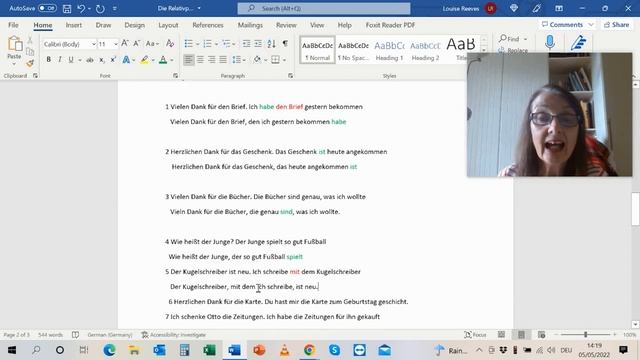Expand the document title dropdown
This screenshot has height=360, width=640.
[x=199, y=8]
